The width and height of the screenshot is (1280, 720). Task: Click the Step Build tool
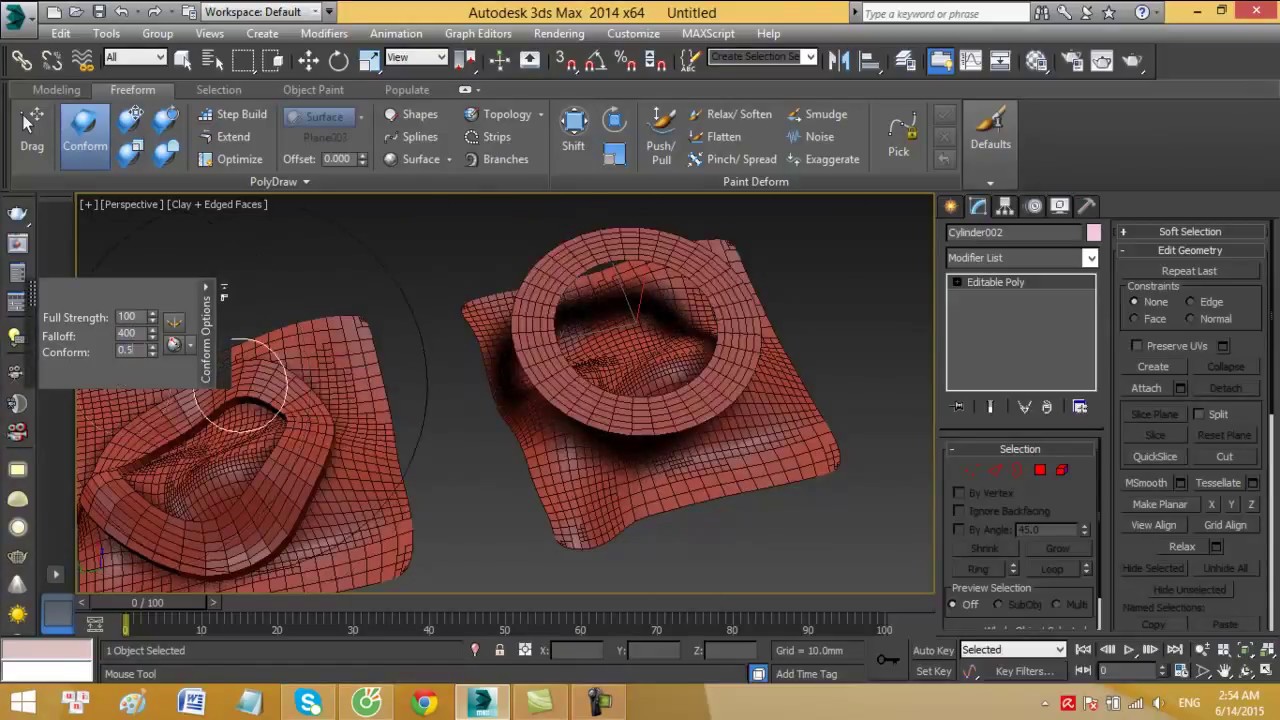pyautogui.click(x=232, y=115)
